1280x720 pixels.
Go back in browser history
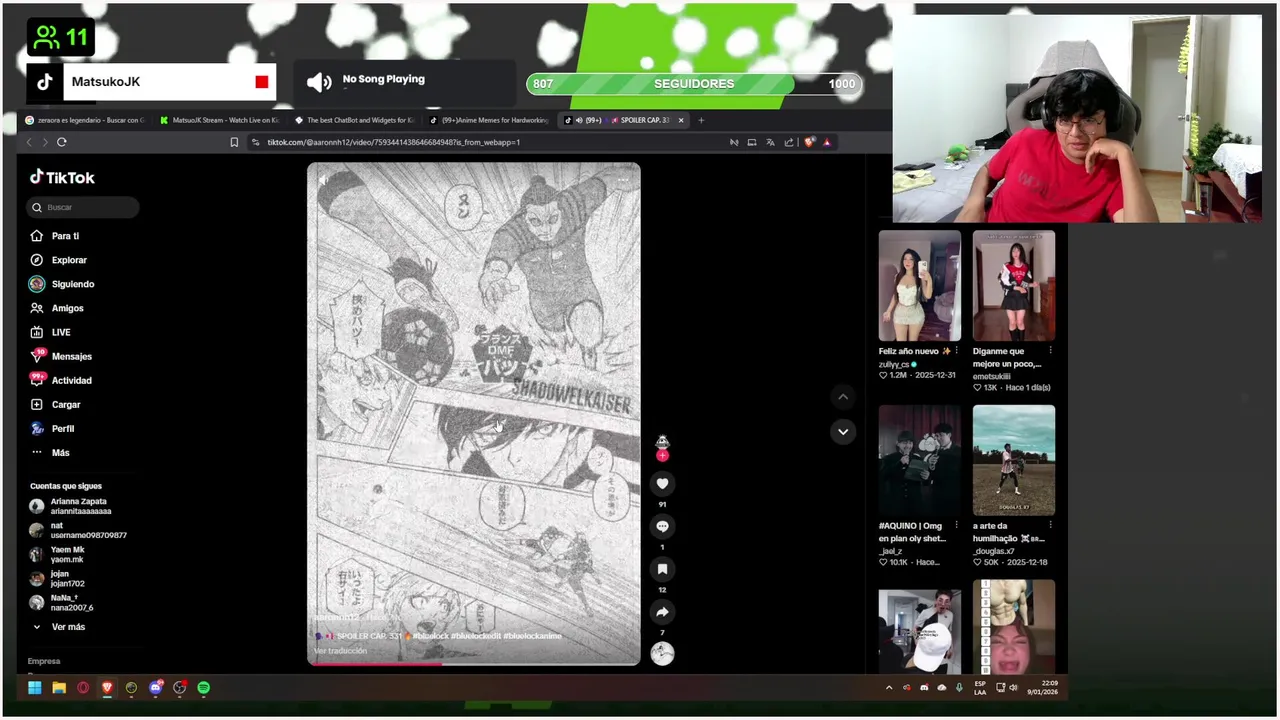[29, 142]
